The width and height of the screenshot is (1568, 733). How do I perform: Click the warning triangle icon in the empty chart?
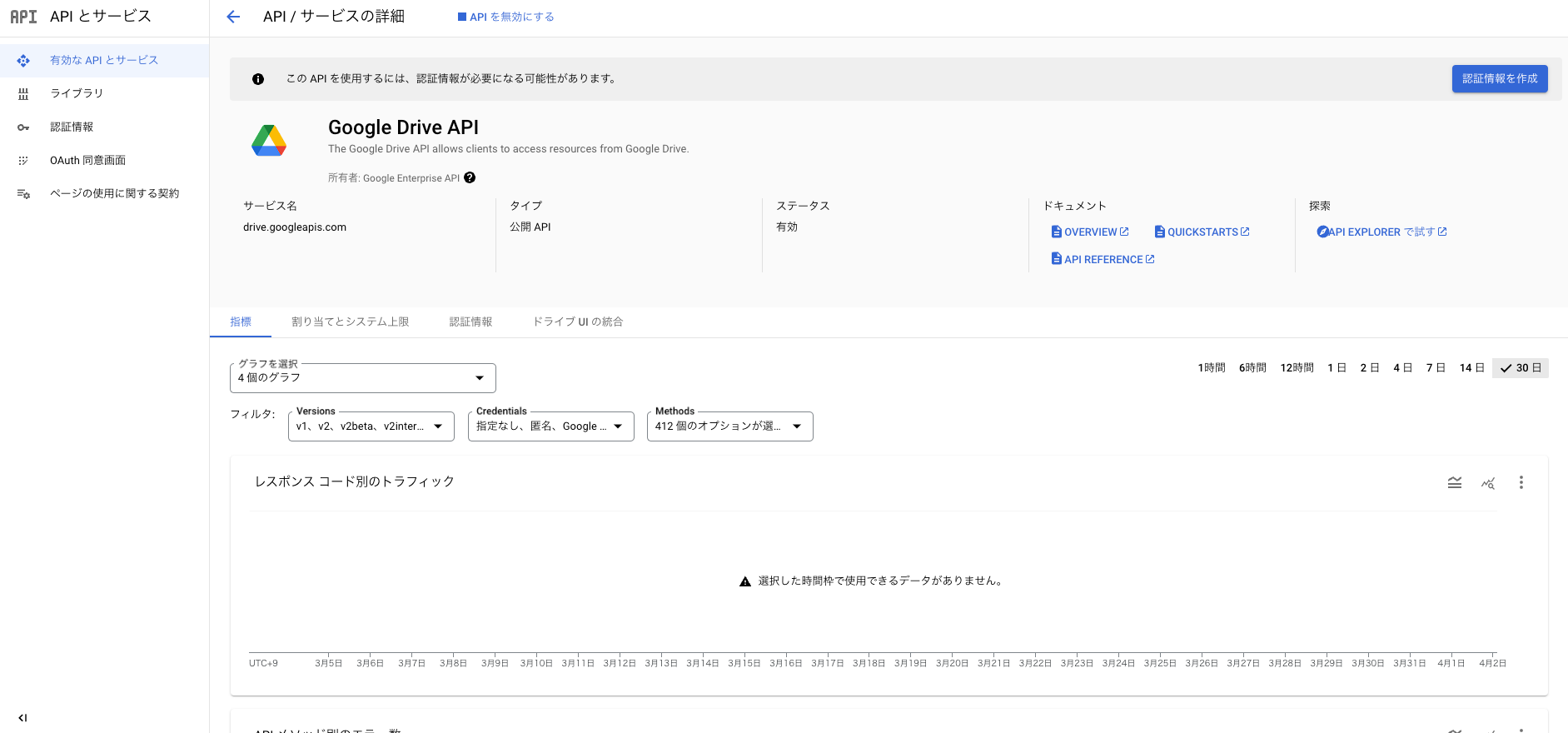[x=745, y=581]
